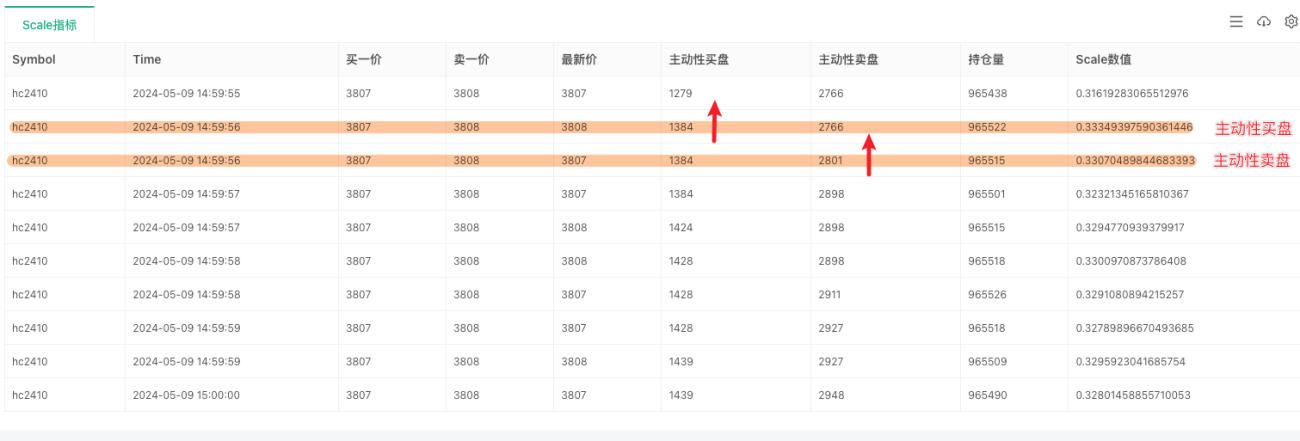Click the cloud download icon
The height and width of the screenshot is (441, 1300).
click(x=1263, y=21)
